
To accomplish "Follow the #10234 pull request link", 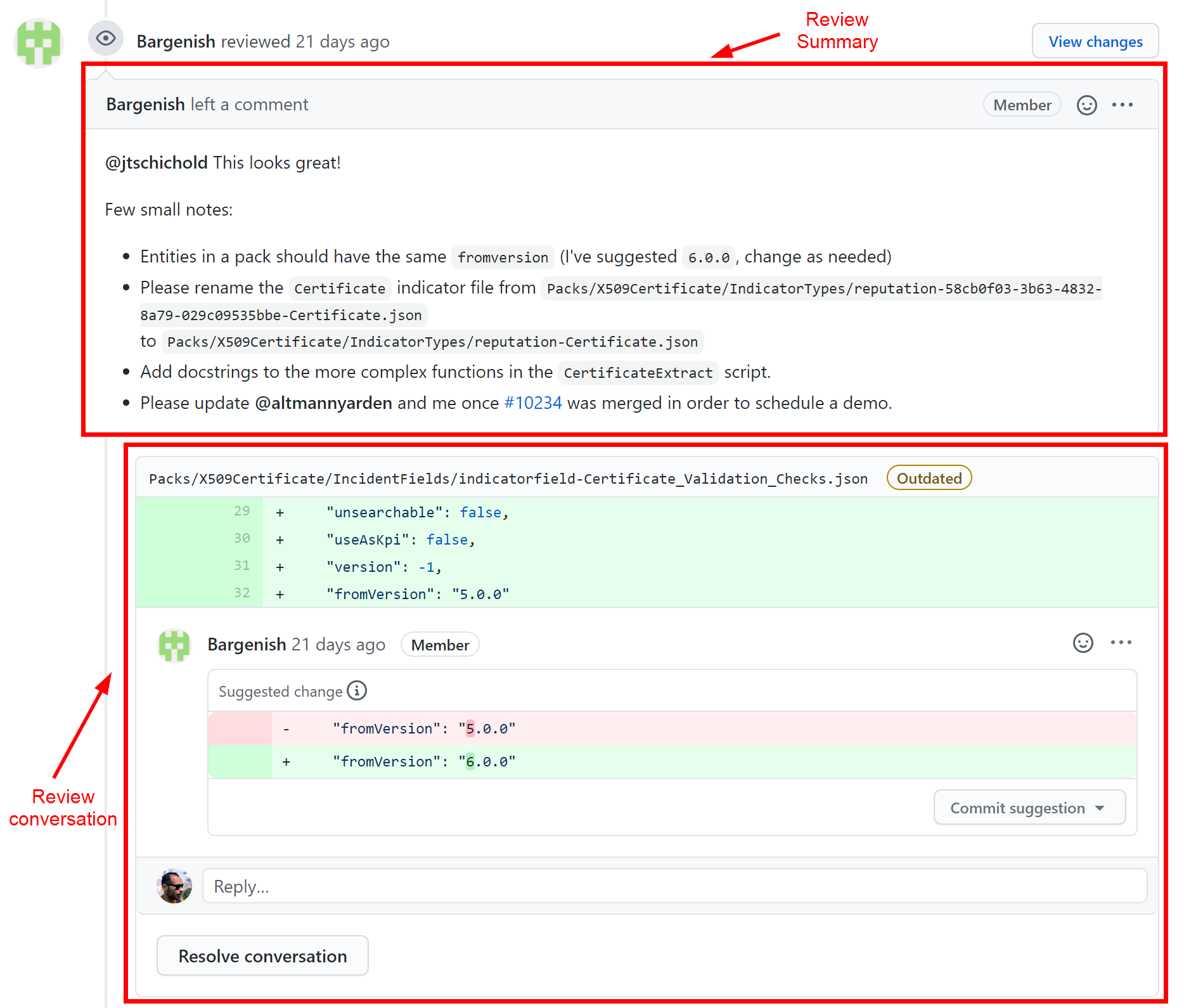I will tap(532, 403).
